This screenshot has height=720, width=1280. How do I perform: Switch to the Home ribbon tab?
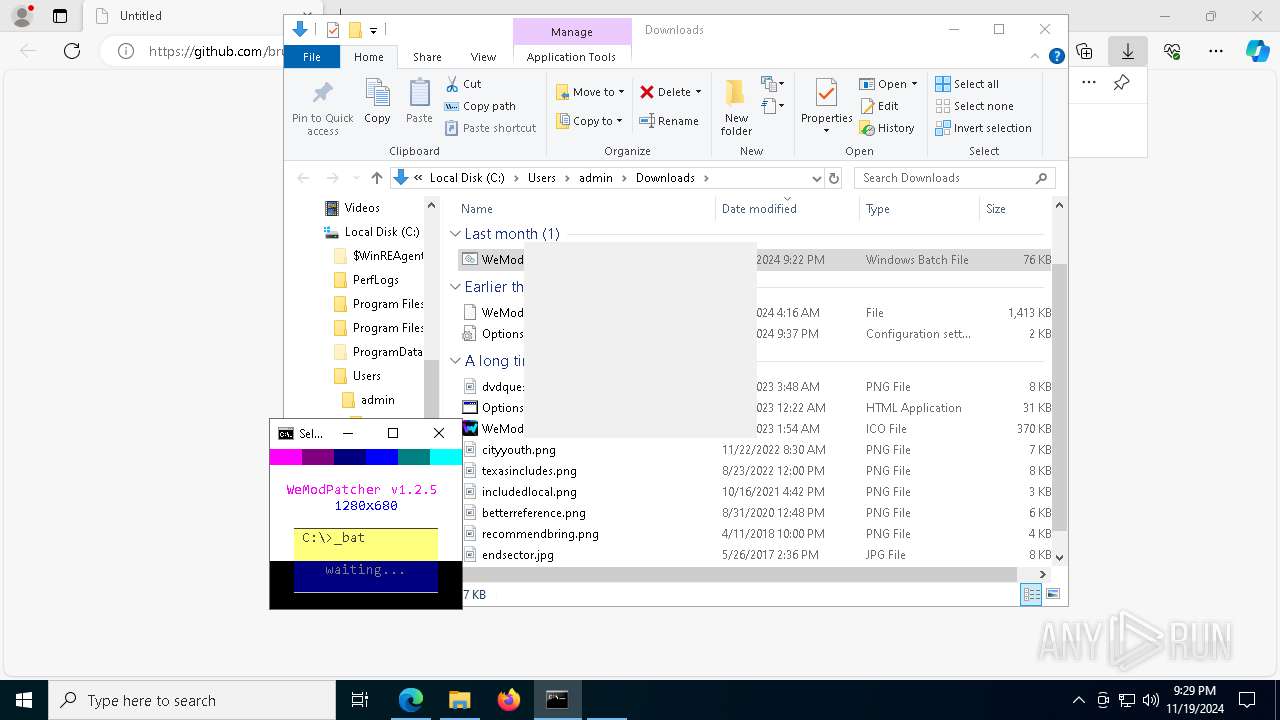[x=368, y=57]
